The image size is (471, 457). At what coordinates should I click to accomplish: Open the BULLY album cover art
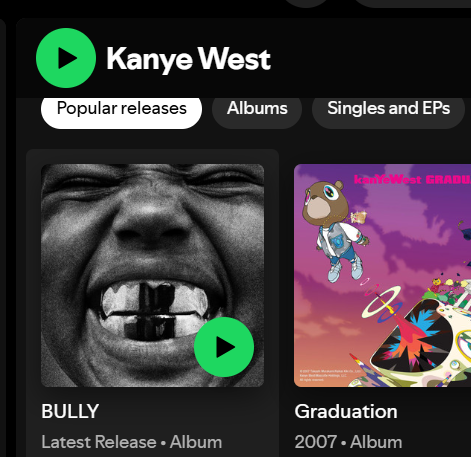[153, 275]
